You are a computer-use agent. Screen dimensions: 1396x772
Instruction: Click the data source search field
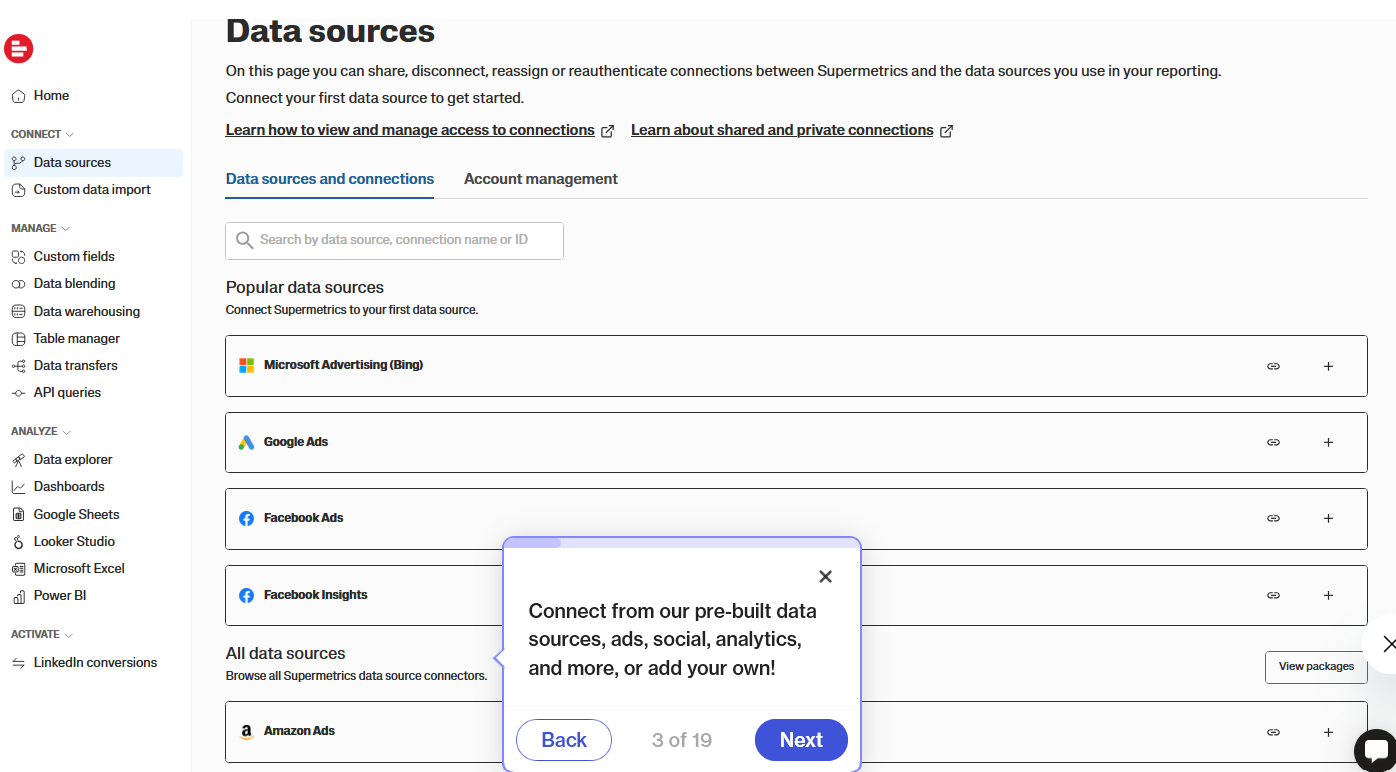point(394,241)
